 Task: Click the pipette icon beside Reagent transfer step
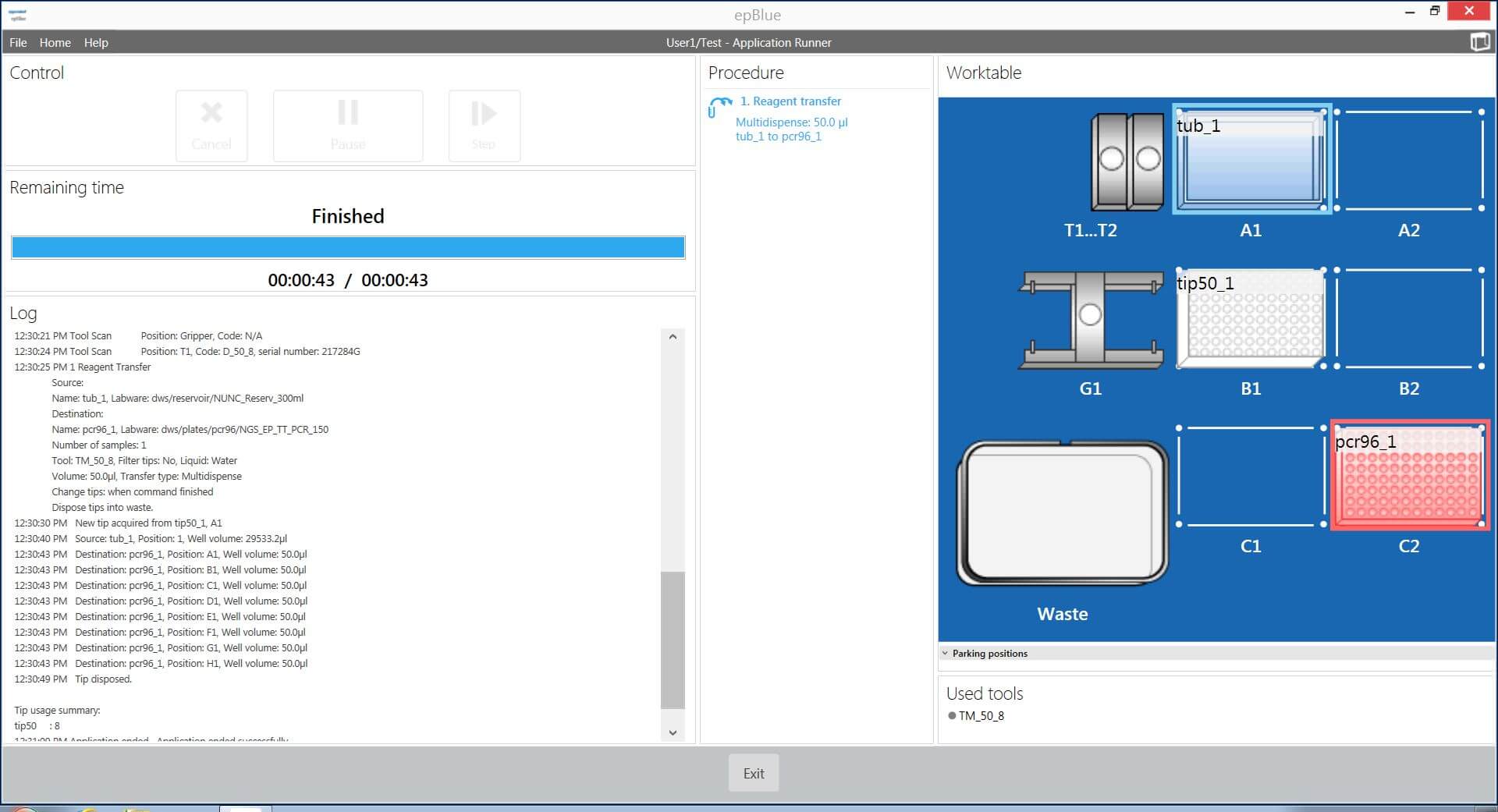719,107
